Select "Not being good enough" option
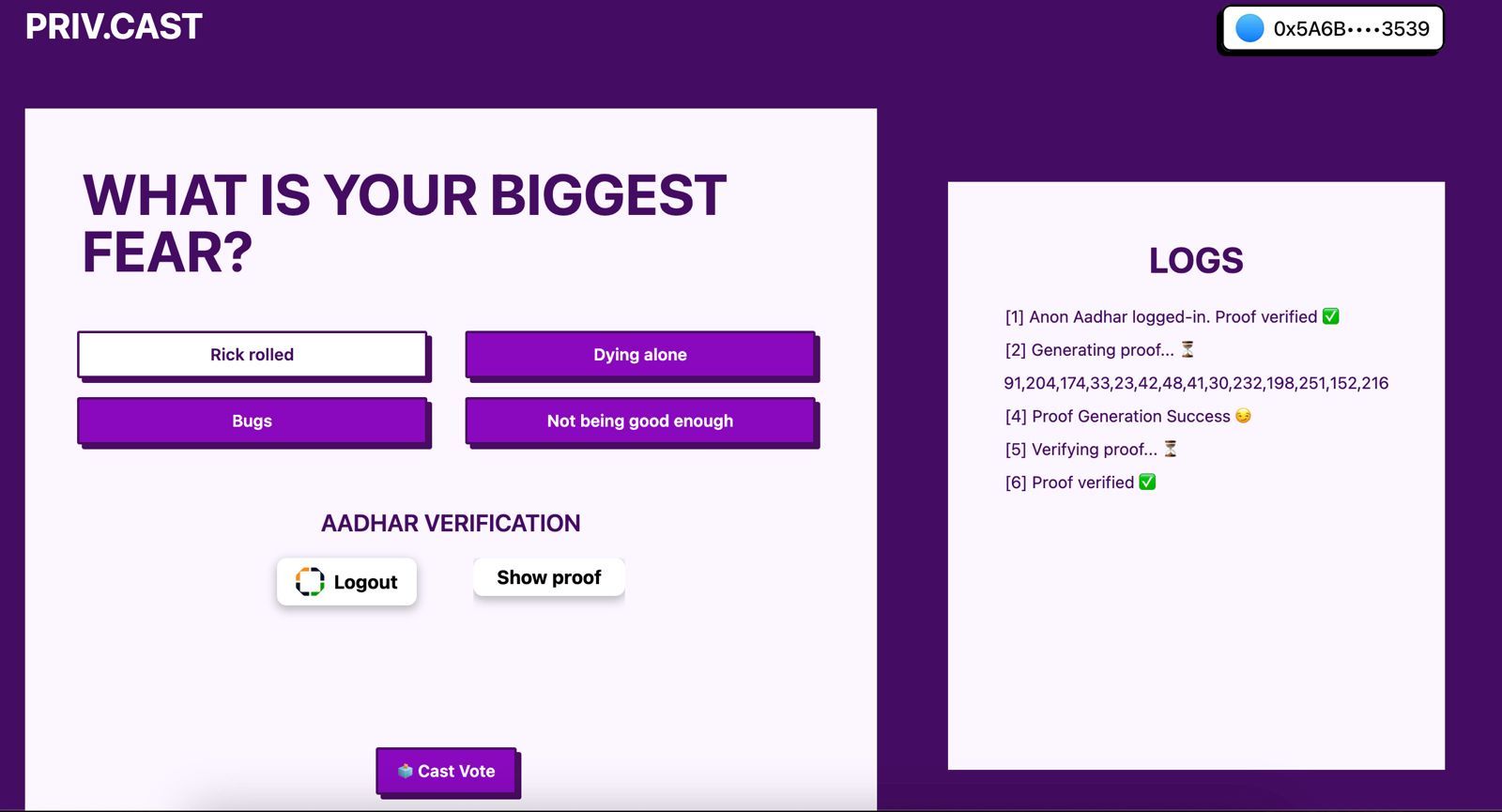The height and width of the screenshot is (812, 1502). click(640, 421)
